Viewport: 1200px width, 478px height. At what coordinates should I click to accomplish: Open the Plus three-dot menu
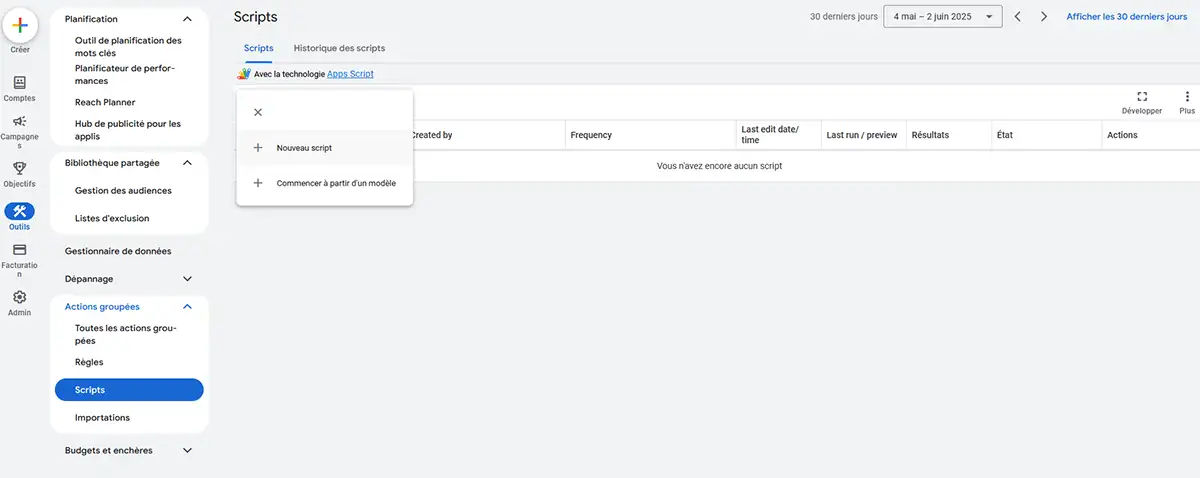pos(1187,97)
